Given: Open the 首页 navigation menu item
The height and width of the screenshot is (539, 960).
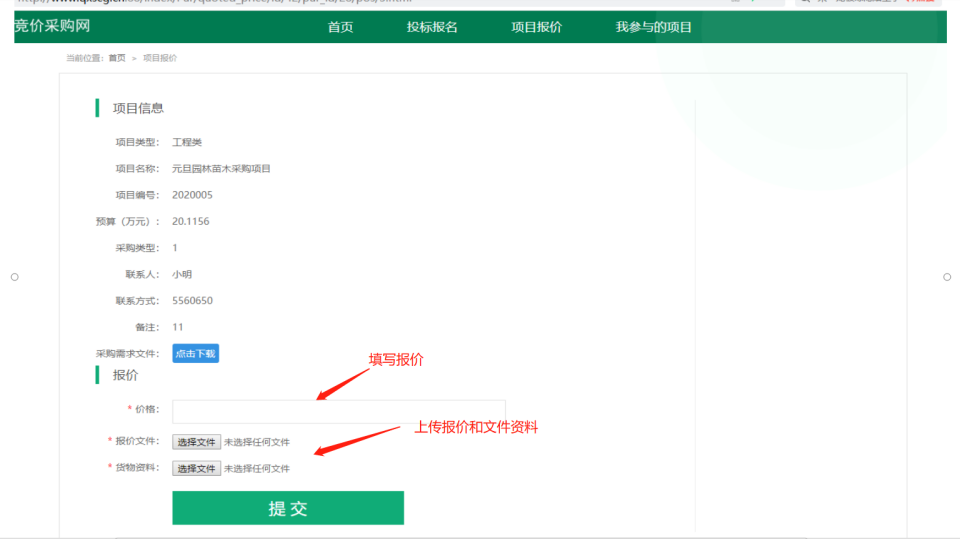Looking at the screenshot, I should [x=340, y=27].
